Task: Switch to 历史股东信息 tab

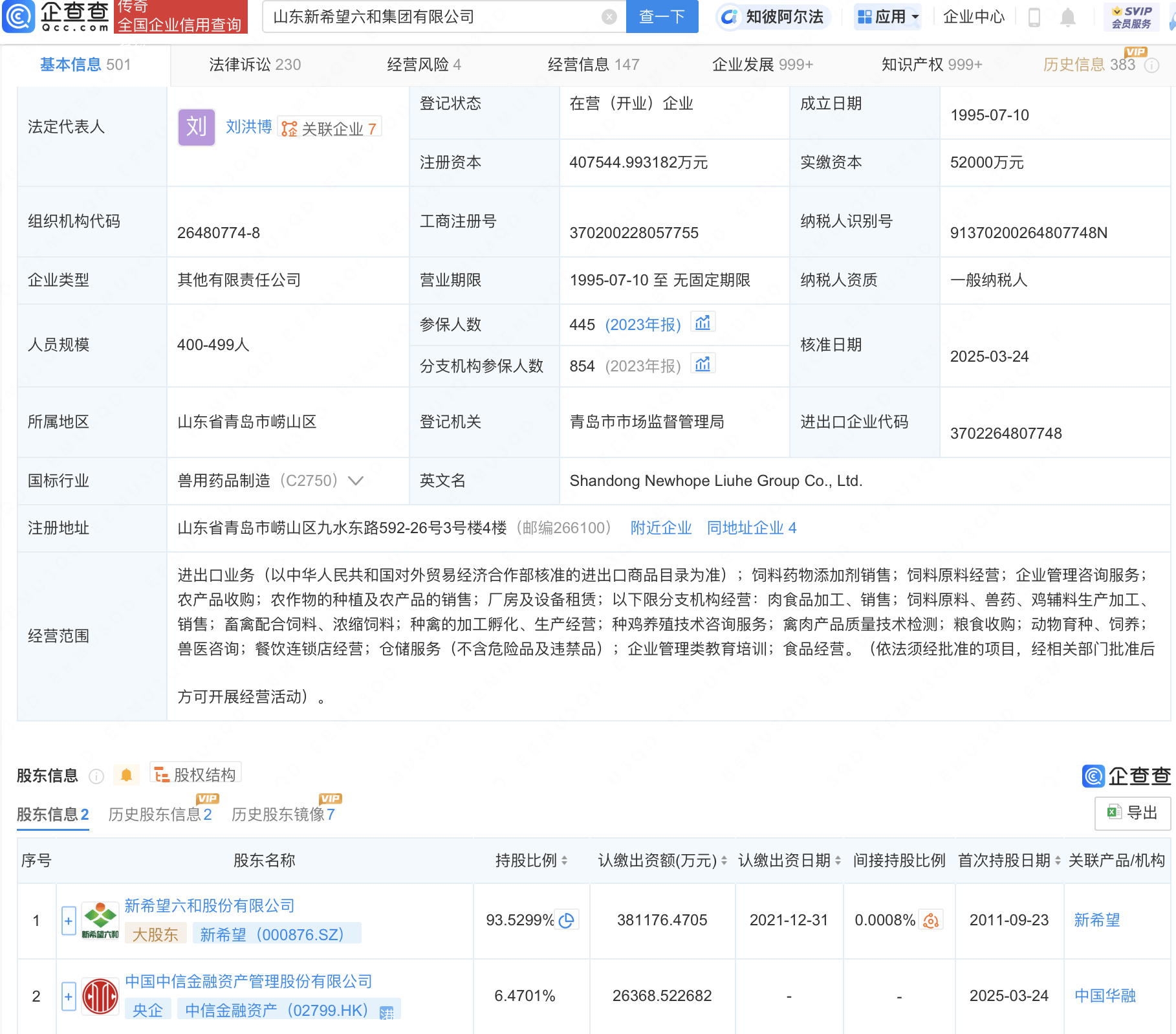Action: point(159,814)
